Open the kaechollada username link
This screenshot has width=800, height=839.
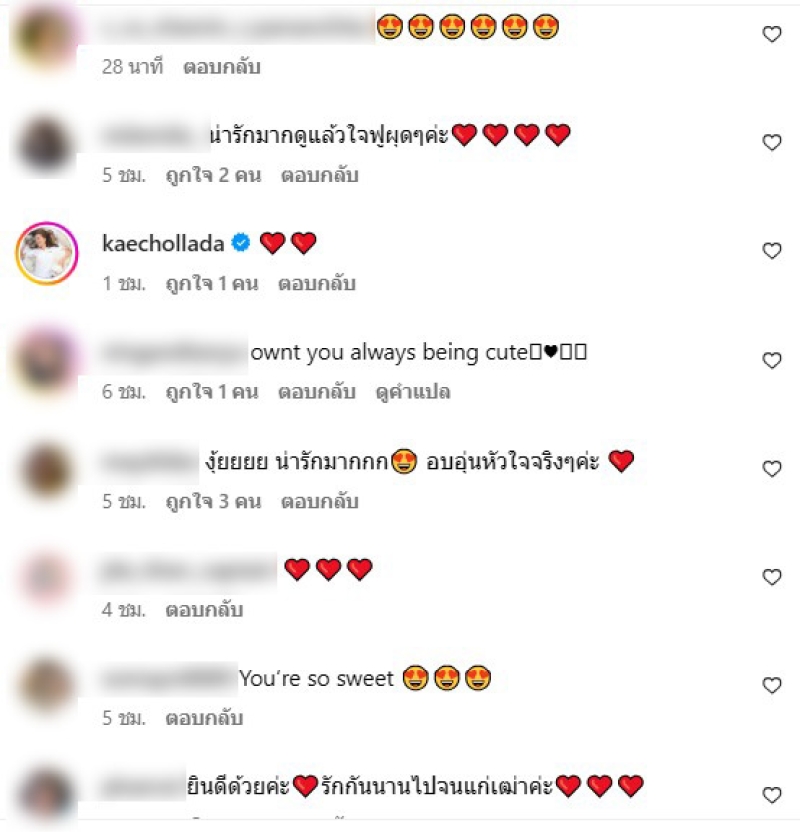[x=163, y=243]
